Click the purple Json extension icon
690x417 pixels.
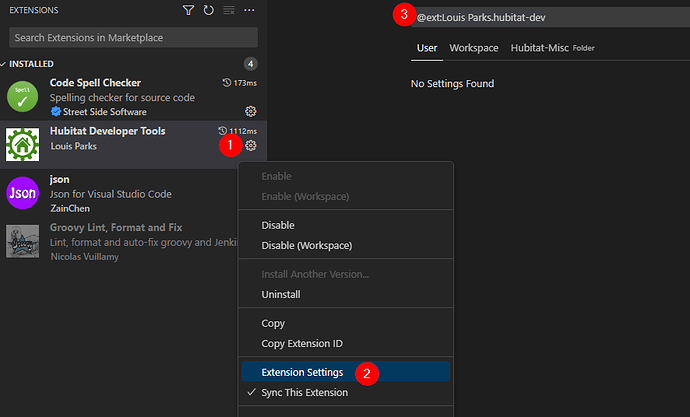tap(22, 193)
